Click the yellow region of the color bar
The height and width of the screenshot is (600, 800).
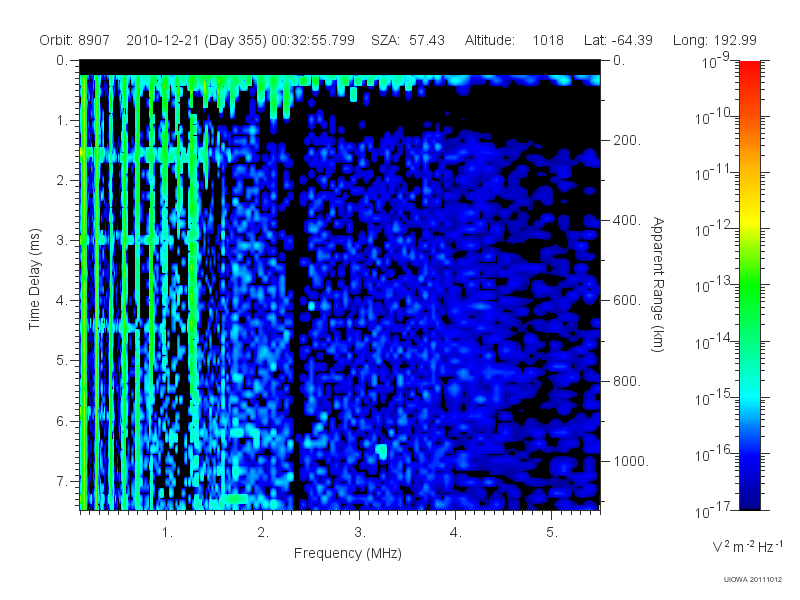749,217
